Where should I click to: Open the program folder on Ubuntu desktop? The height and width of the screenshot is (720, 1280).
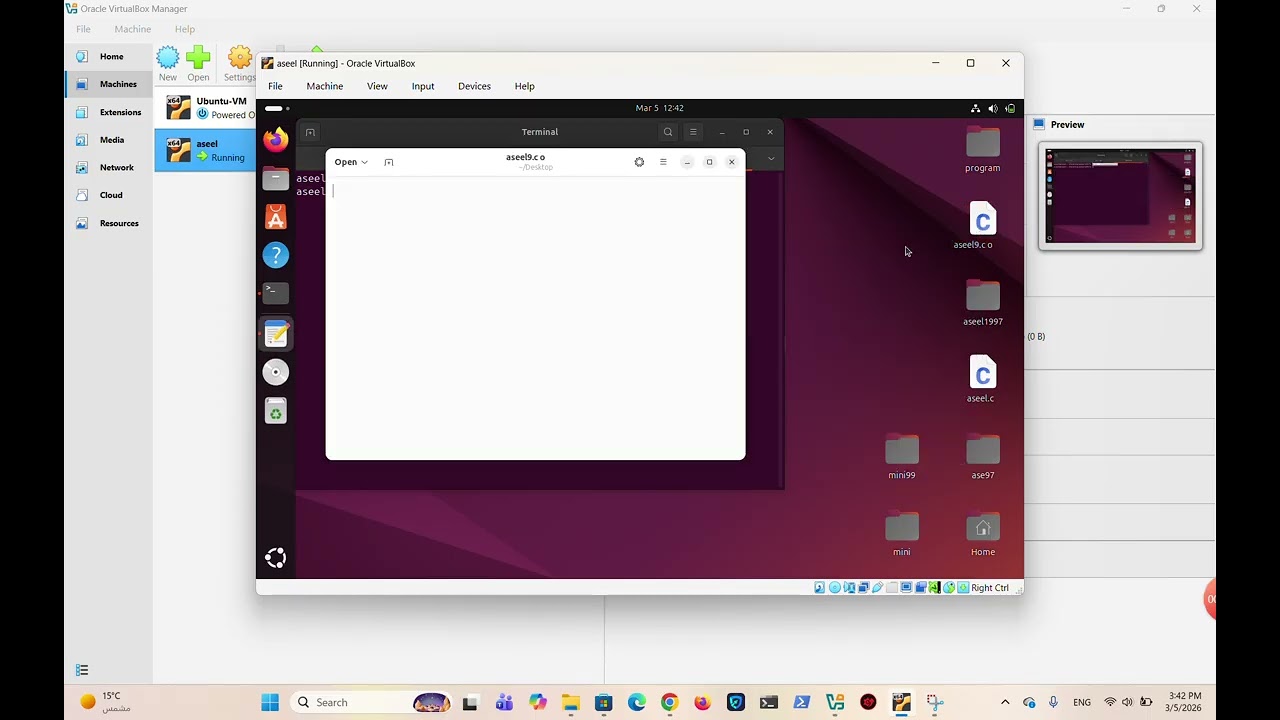click(x=982, y=150)
